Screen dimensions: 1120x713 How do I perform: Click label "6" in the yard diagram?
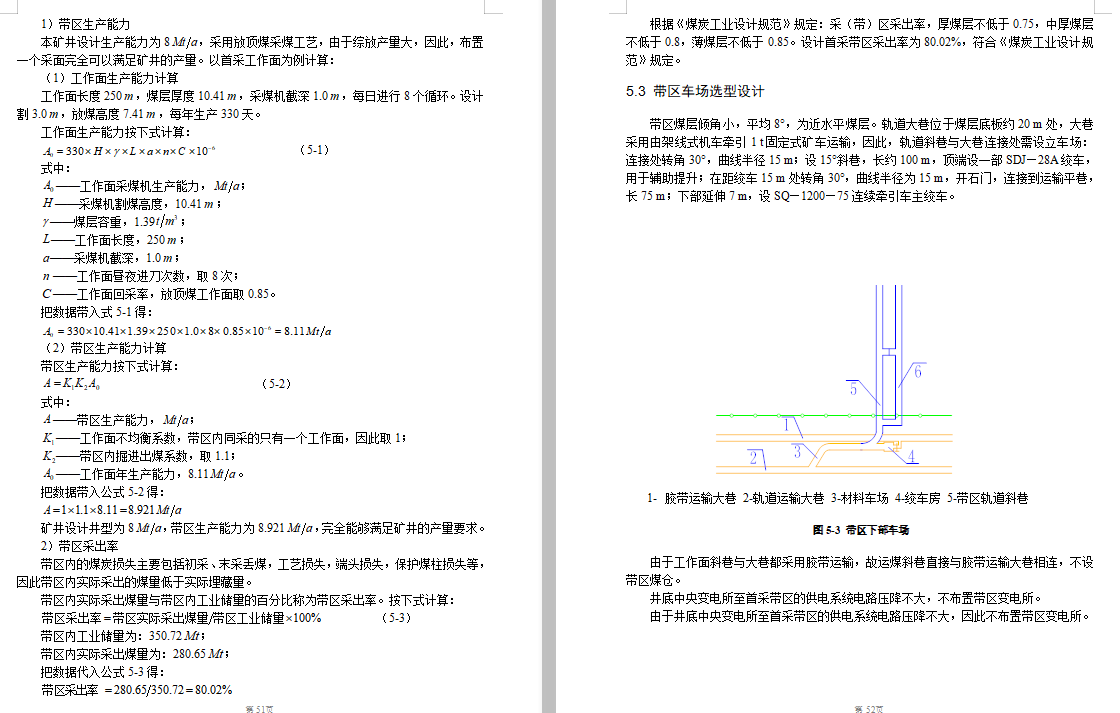918,372
